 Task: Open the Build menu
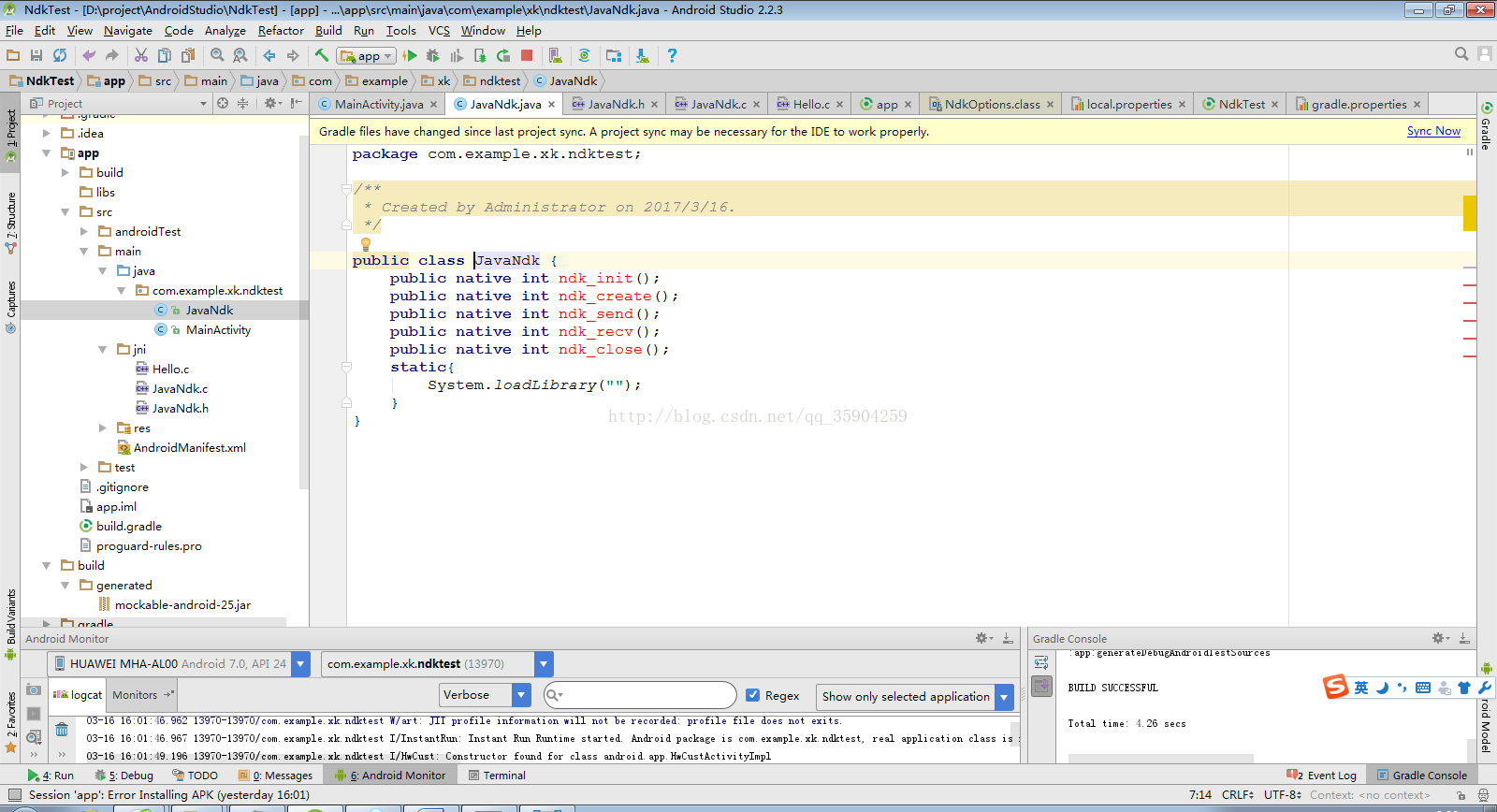(328, 31)
